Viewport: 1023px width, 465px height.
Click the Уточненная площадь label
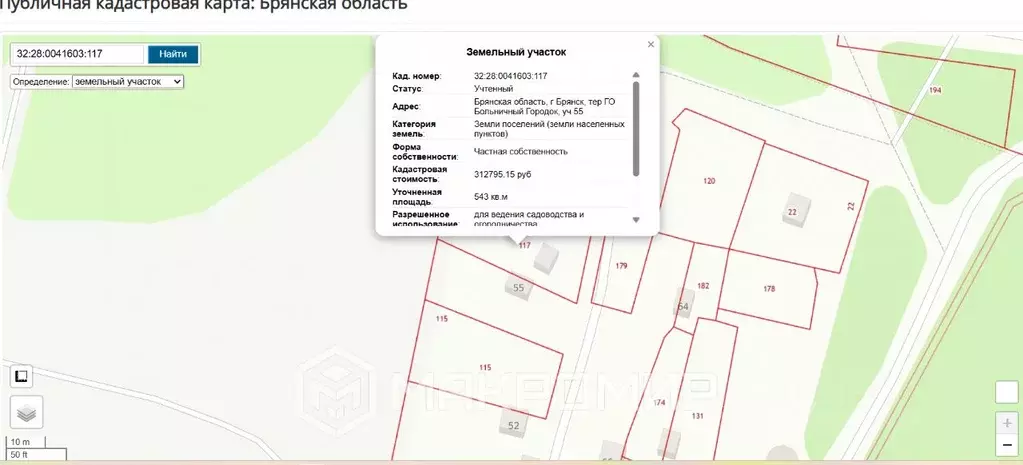(x=417, y=196)
